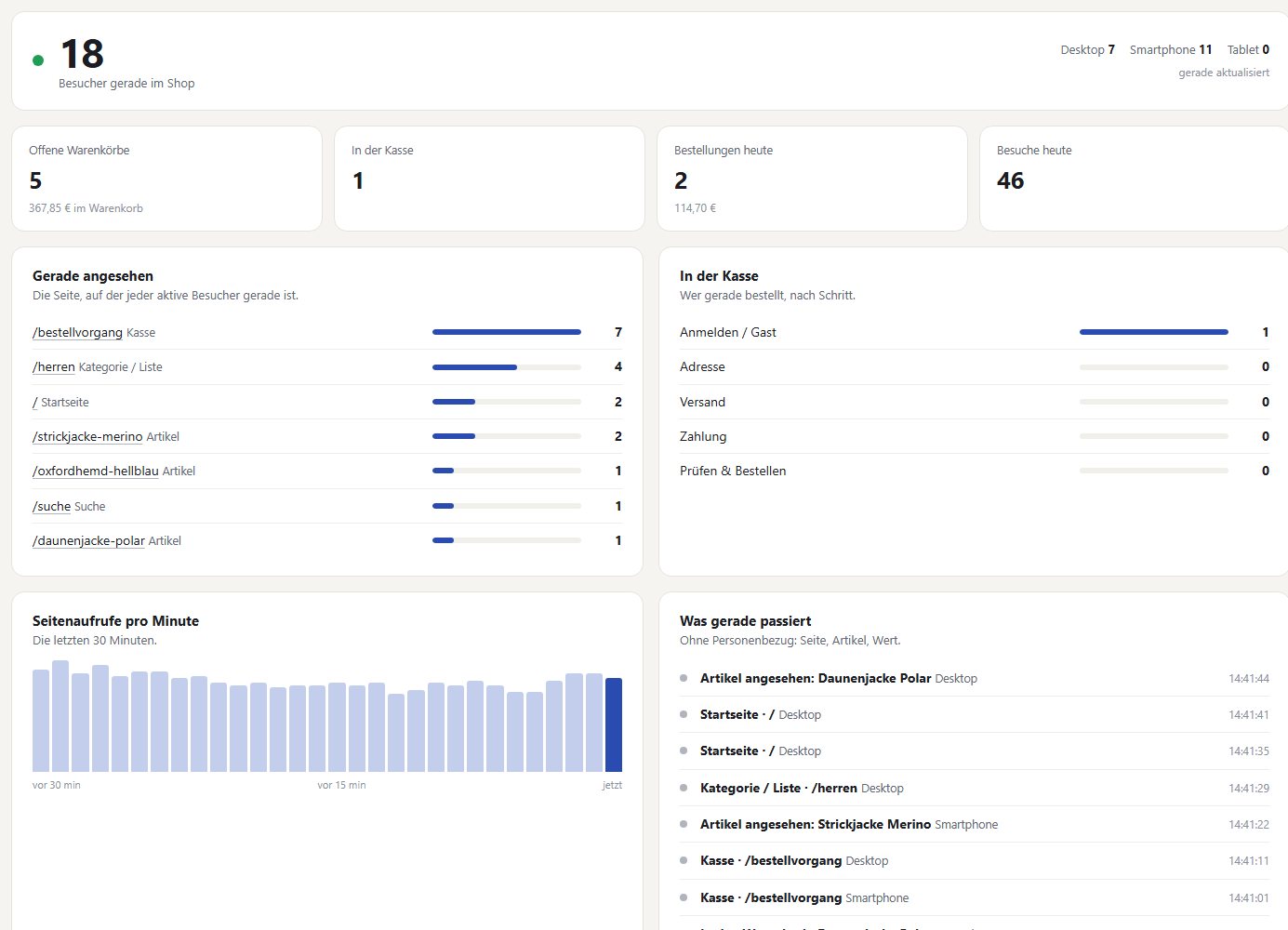The width and height of the screenshot is (1288, 930).
Task: Click the Startseite event at 14:41:41
Action: coord(975,715)
